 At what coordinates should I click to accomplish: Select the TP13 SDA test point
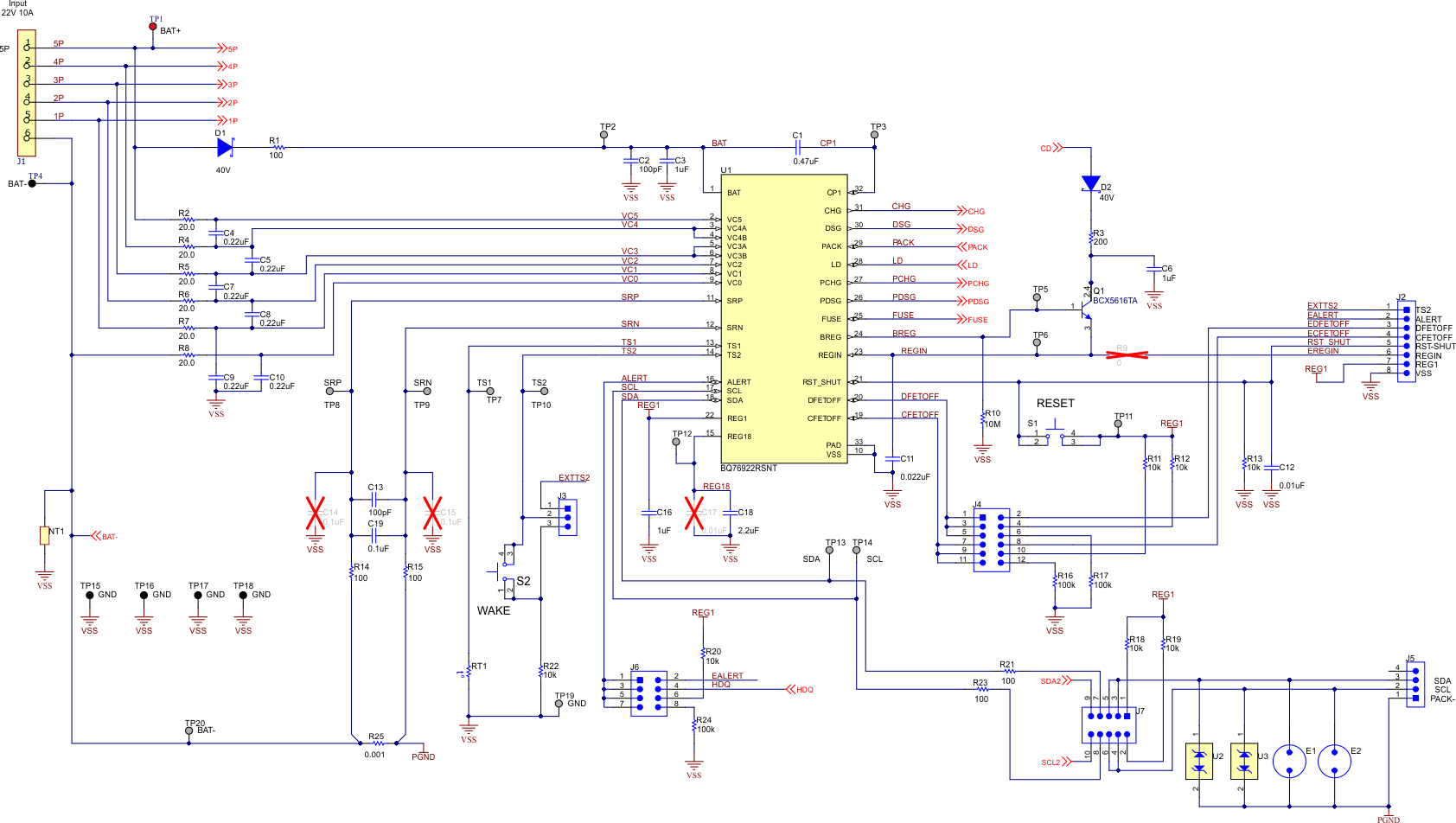[x=830, y=552]
